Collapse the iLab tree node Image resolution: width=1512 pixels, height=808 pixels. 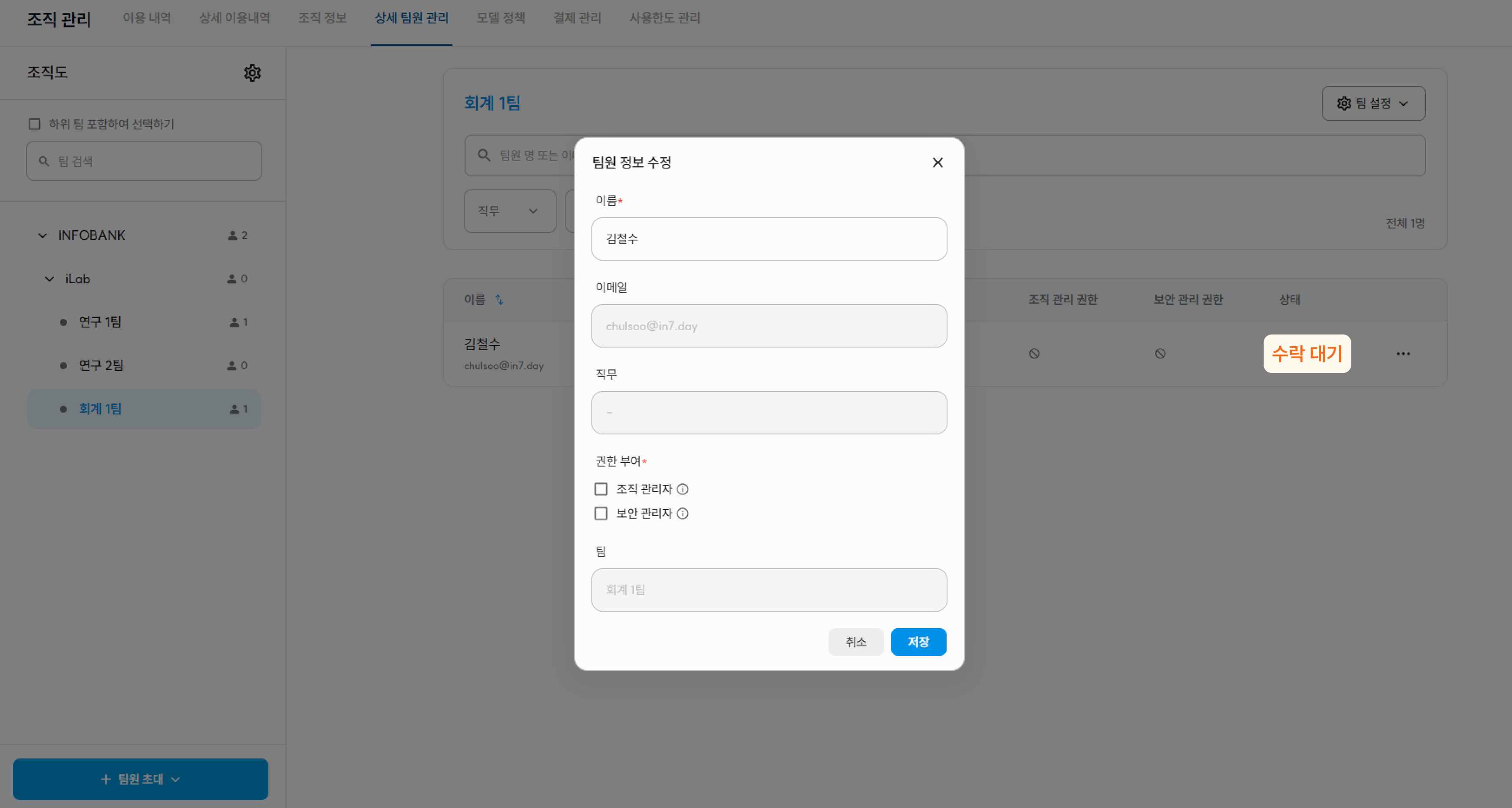pos(50,279)
